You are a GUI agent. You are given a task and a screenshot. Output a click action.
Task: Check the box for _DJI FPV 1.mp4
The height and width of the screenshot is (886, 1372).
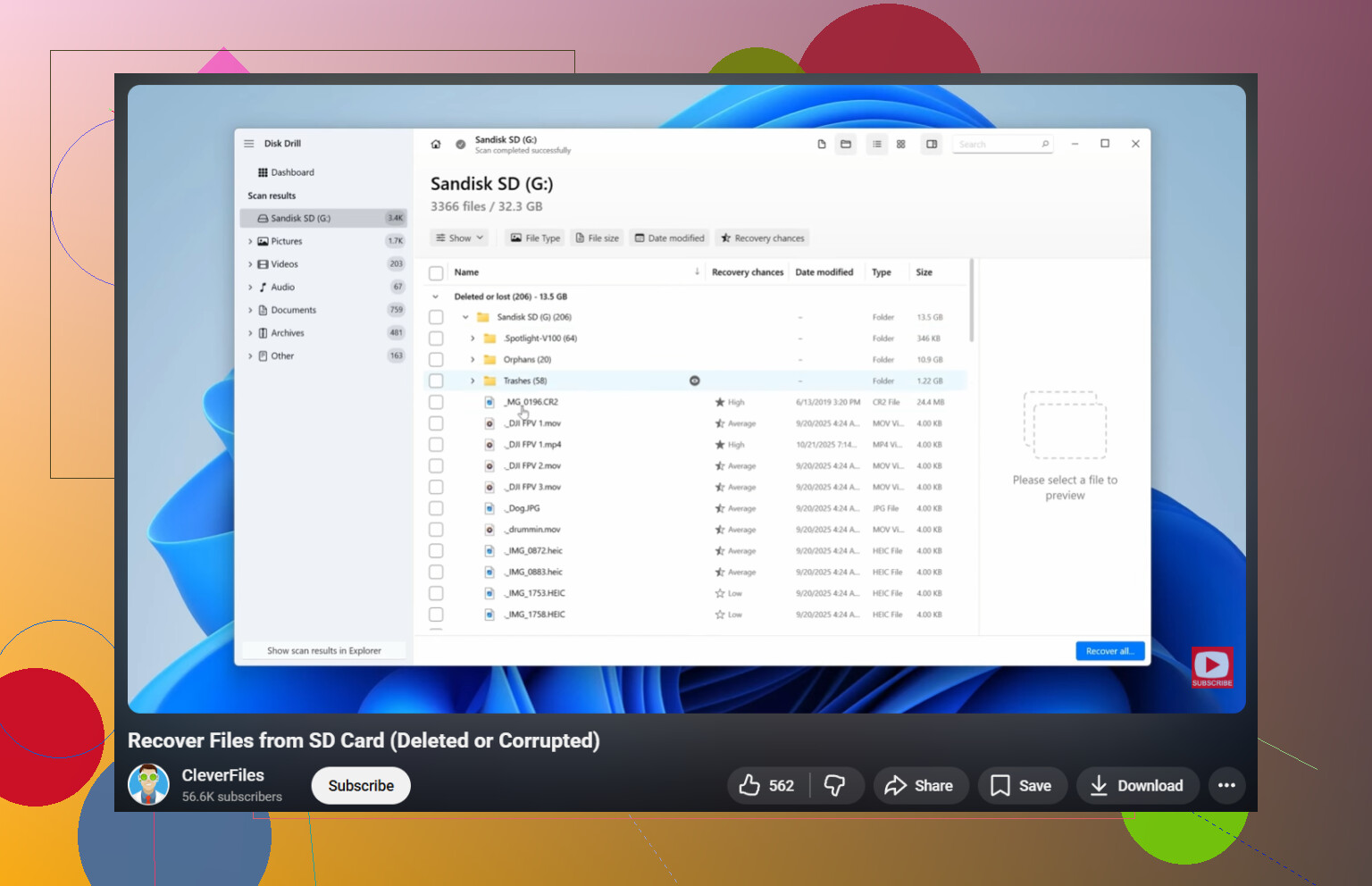click(x=436, y=445)
